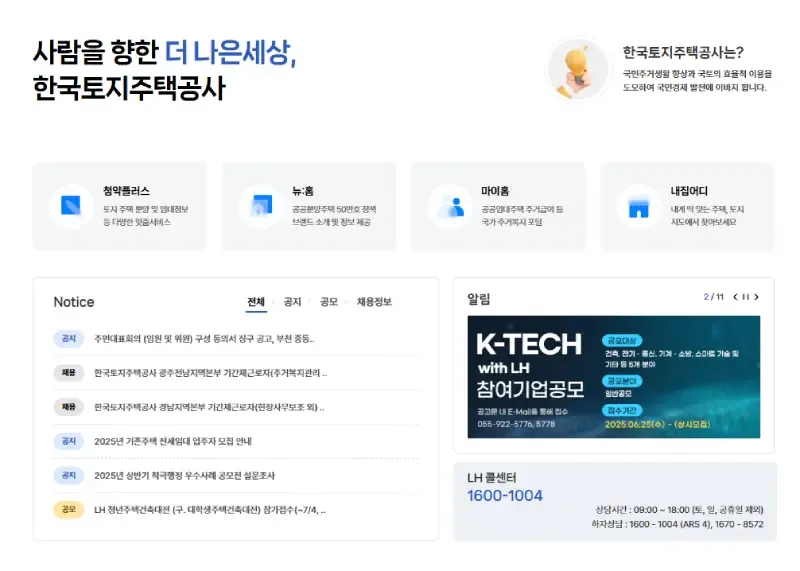This screenshot has width=800, height=571.
Task: Open 주민대표회의 구성 동의서 징구 공고 notice
Action: (204, 339)
